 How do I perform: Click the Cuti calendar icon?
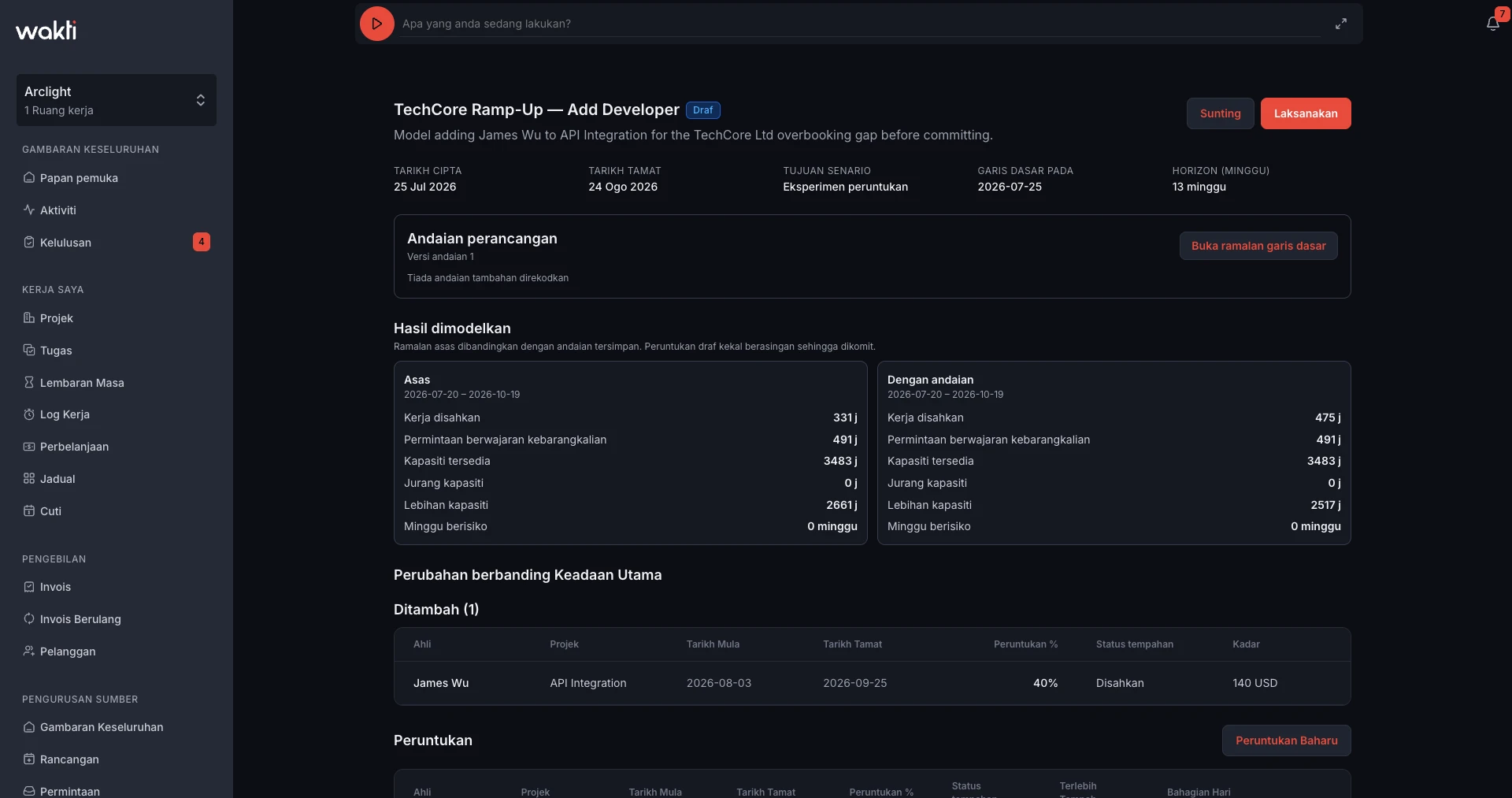(29, 511)
